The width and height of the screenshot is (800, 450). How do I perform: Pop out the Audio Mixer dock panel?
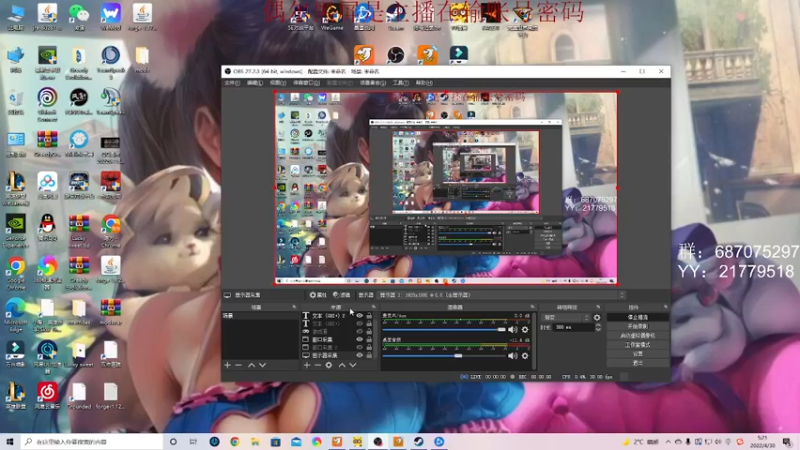pos(532,307)
